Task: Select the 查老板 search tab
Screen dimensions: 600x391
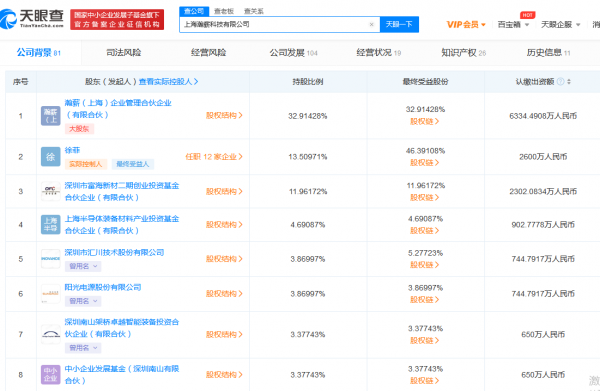Action: 224,11
